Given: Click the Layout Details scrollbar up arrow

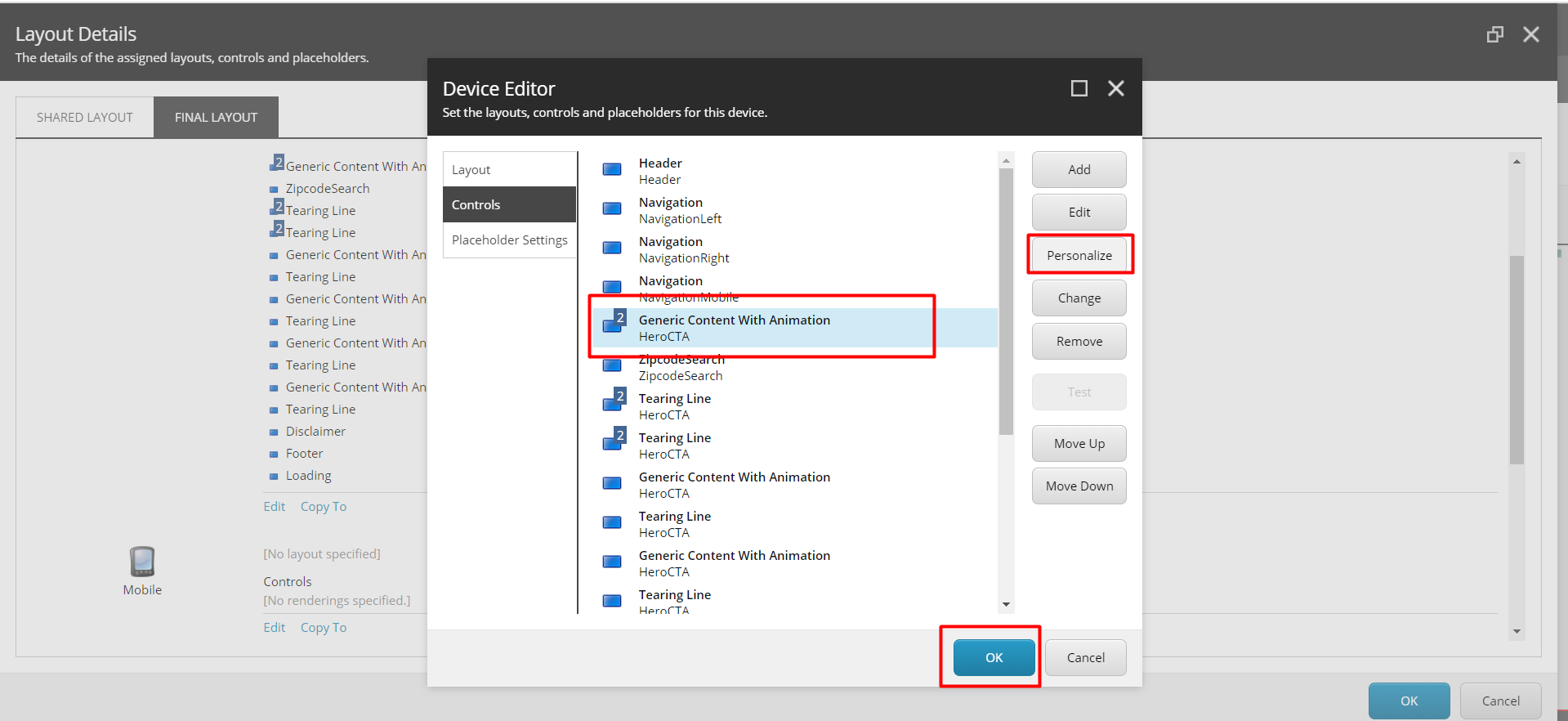Looking at the screenshot, I should (x=1517, y=162).
